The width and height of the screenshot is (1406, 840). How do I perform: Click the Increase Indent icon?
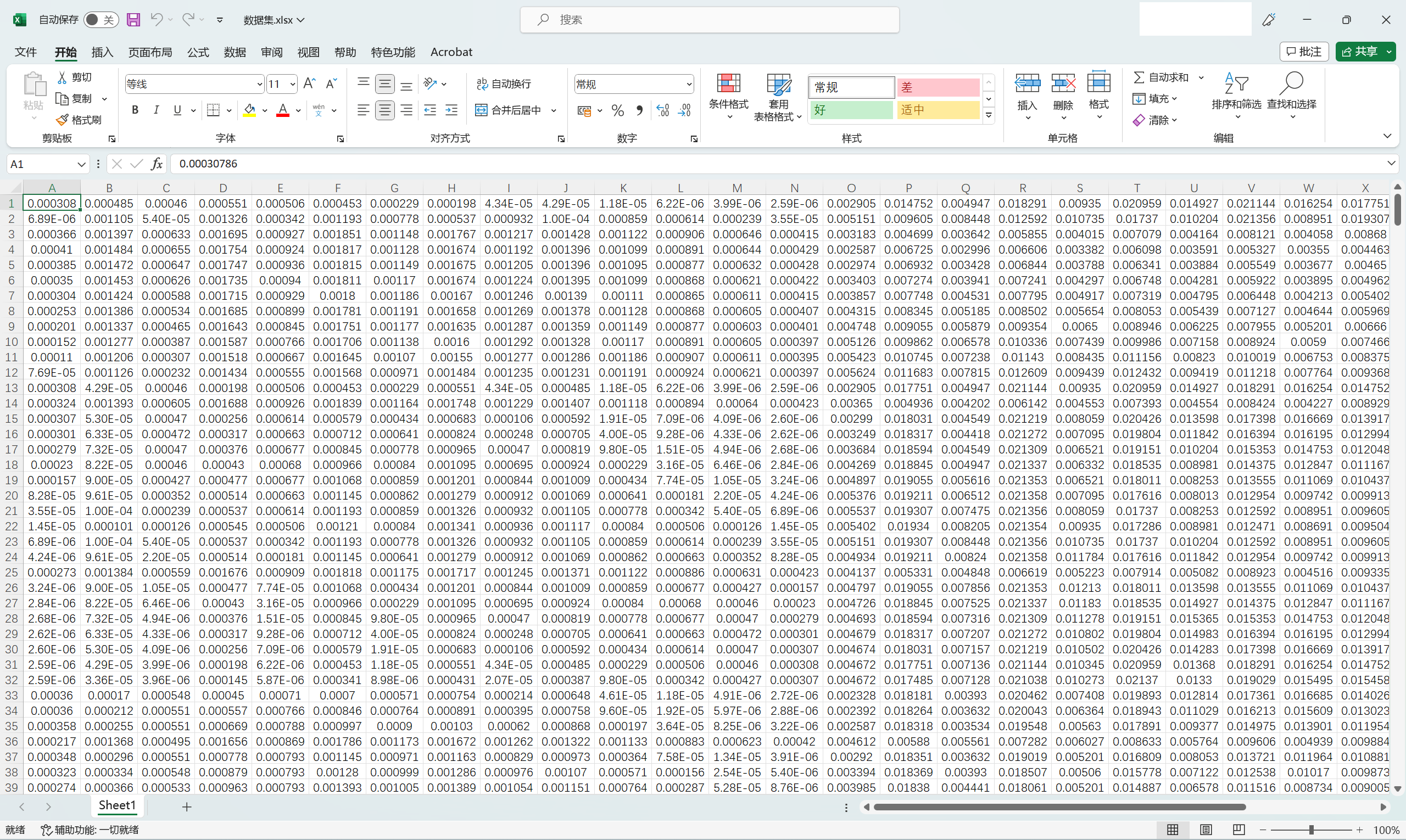pyautogui.click(x=451, y=110)
